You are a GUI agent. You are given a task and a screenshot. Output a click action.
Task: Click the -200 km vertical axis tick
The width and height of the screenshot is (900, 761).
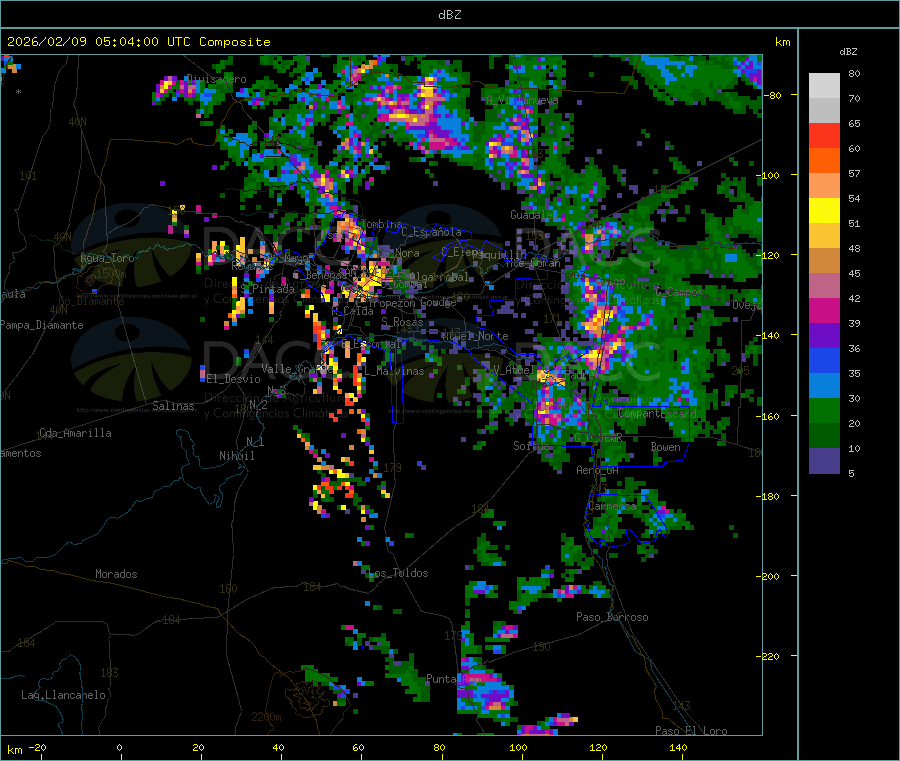(x=770, y=576)
